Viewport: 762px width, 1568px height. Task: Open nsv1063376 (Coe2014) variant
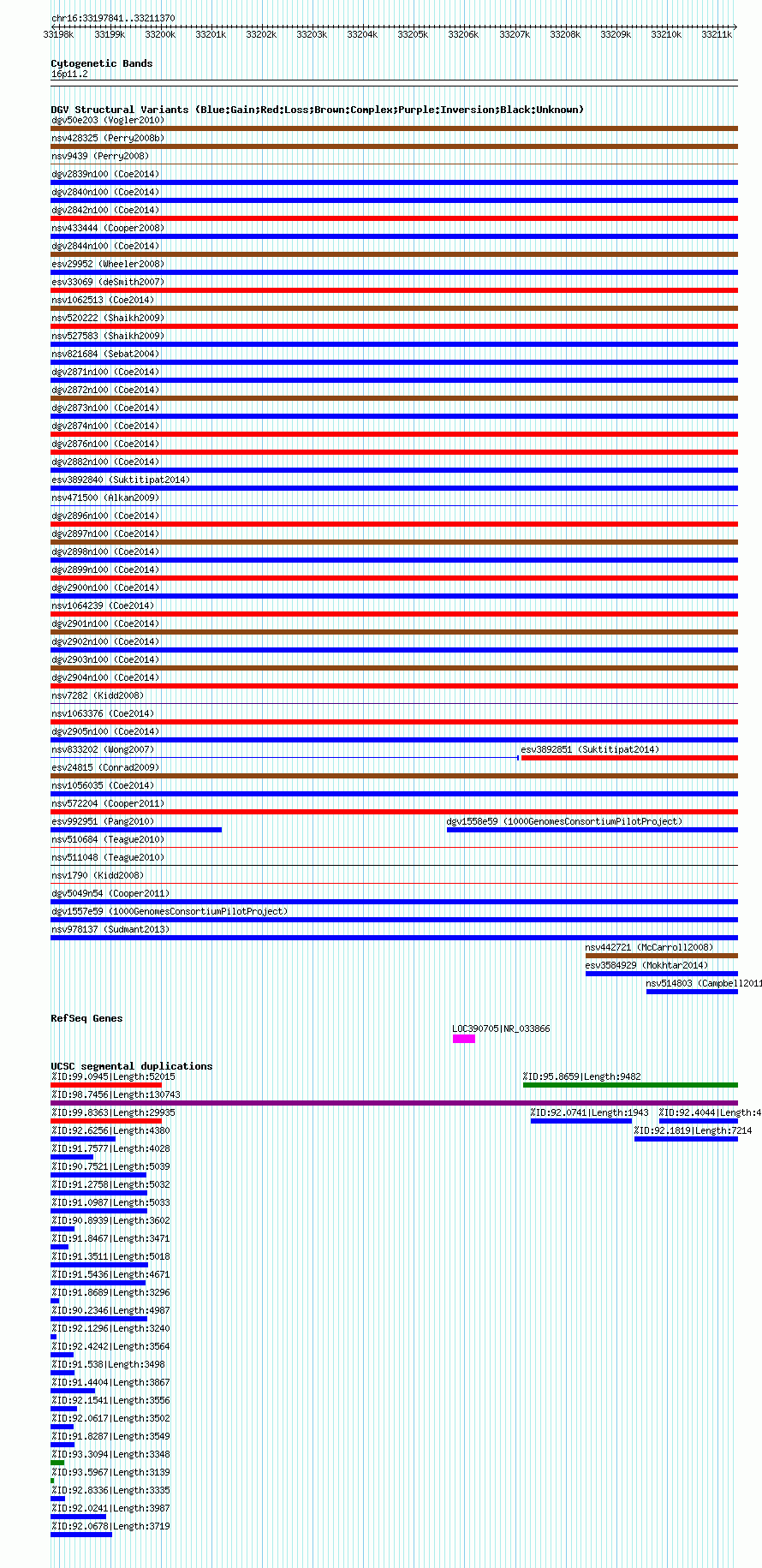pos(103,713)
